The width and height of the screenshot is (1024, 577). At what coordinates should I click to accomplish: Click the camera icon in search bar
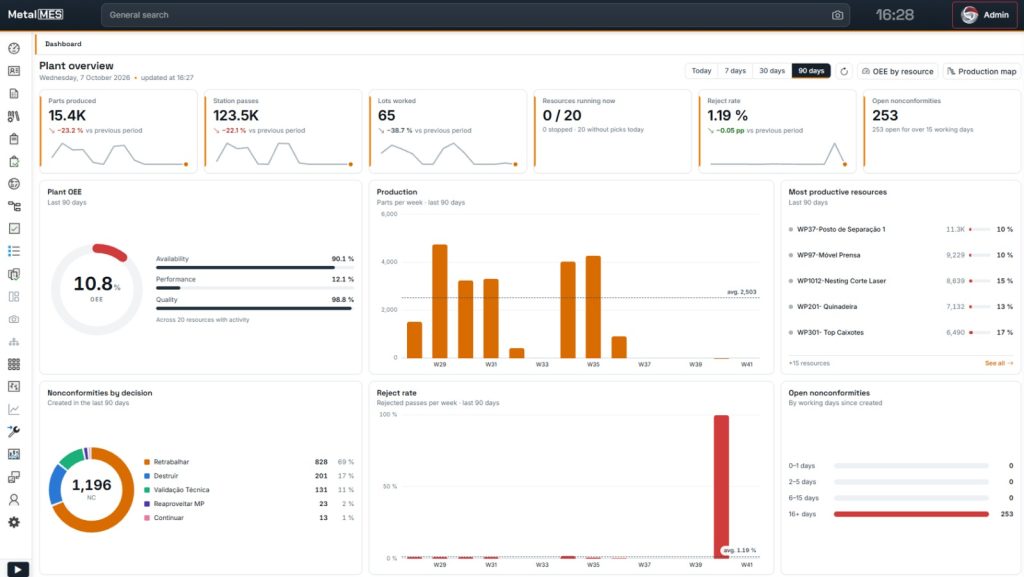pyautogui.click(x=837, y=15)
